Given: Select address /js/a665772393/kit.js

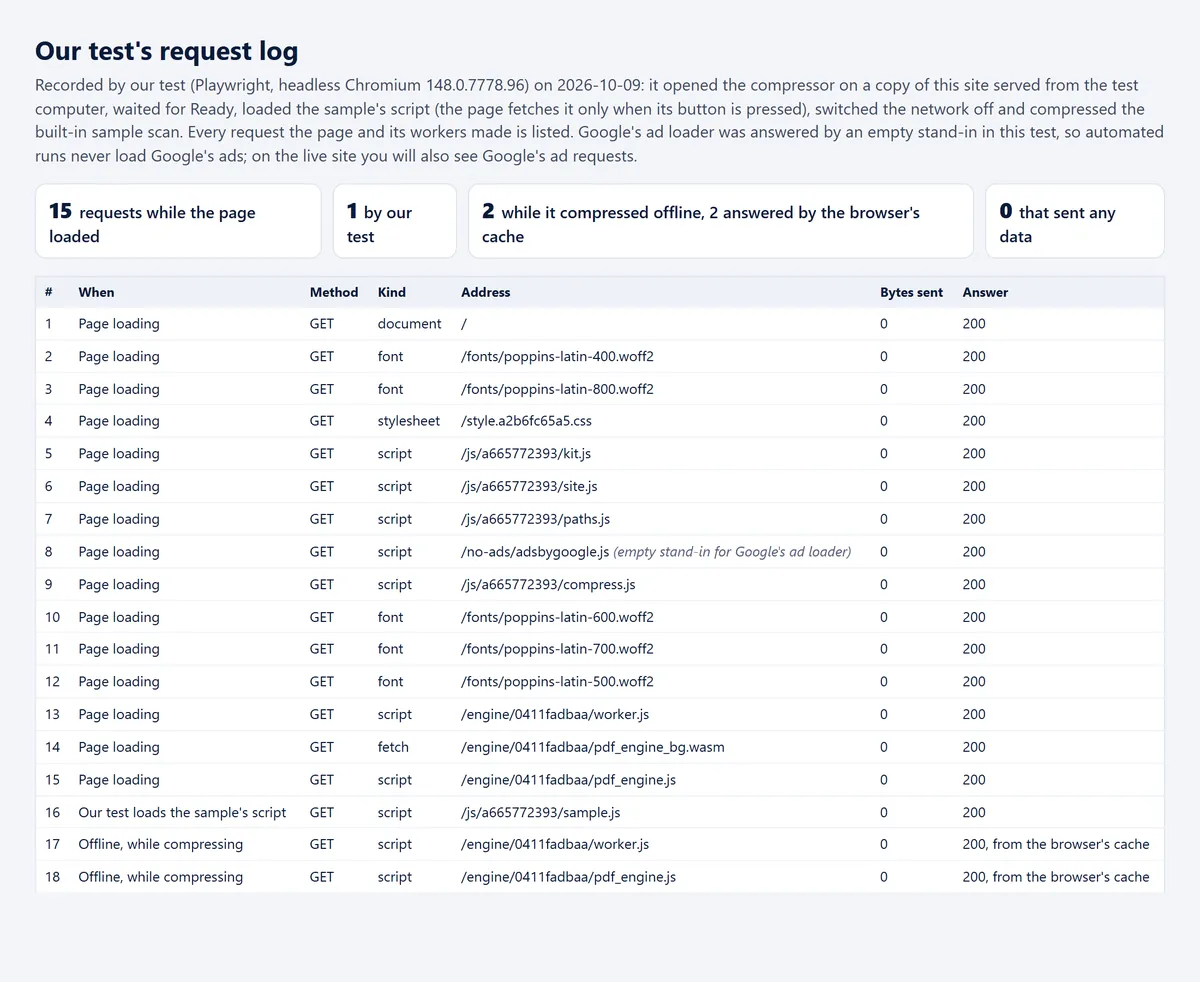Looking at the screenshot, I should tap(526, 453).
